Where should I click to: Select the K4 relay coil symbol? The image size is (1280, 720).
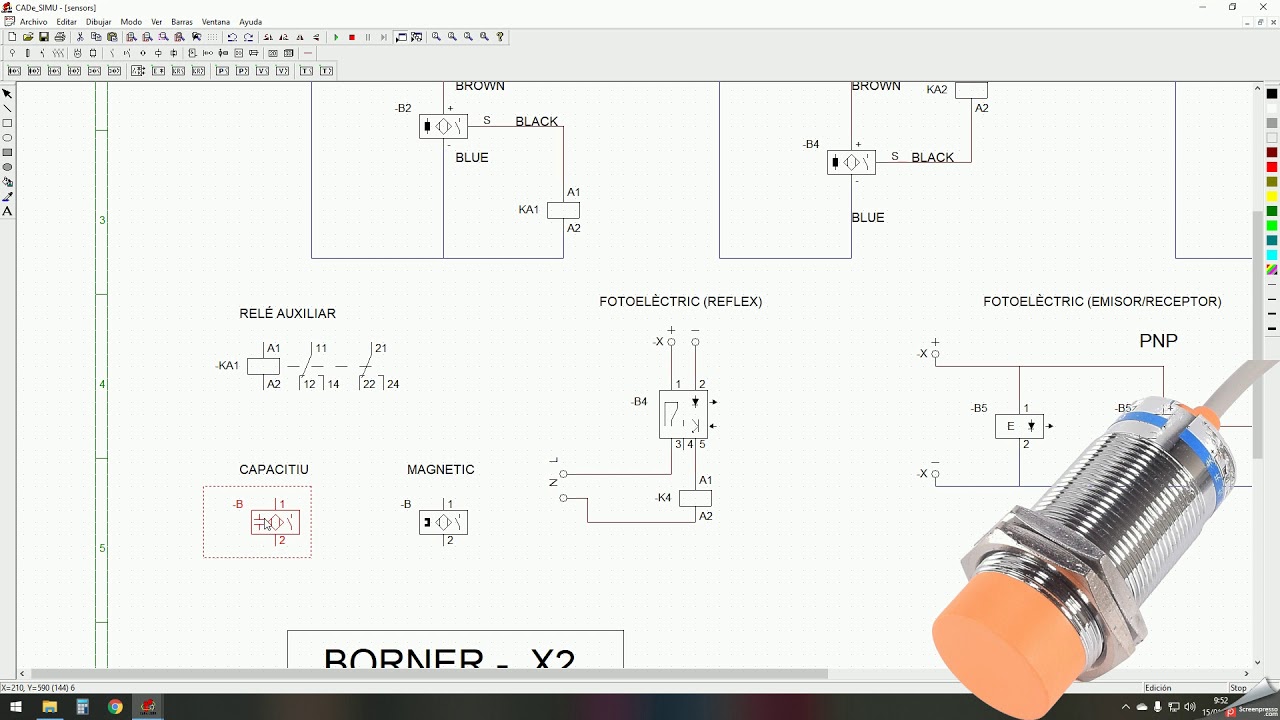(x=695, y=498)
